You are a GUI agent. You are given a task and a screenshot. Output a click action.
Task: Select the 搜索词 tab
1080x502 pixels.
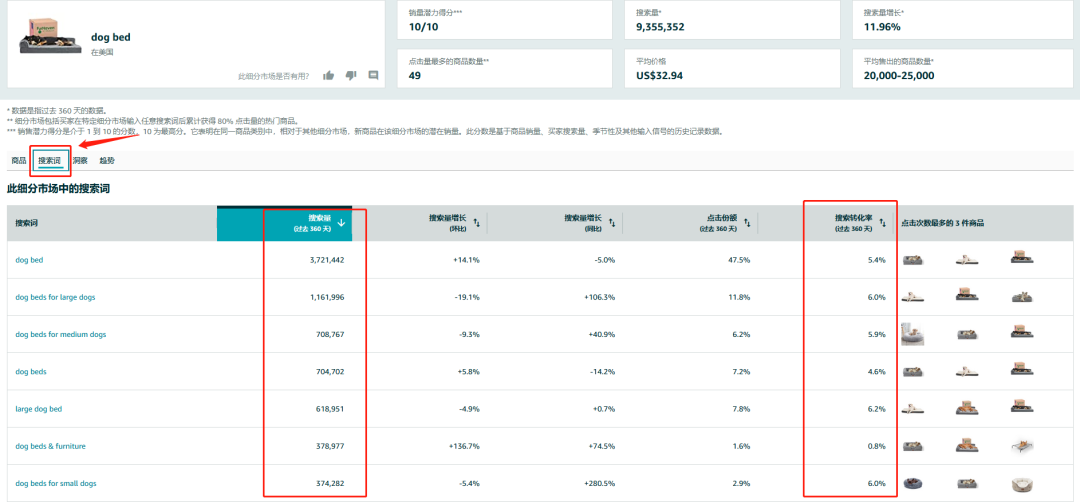pyautogui.click(x=49, y=160)
